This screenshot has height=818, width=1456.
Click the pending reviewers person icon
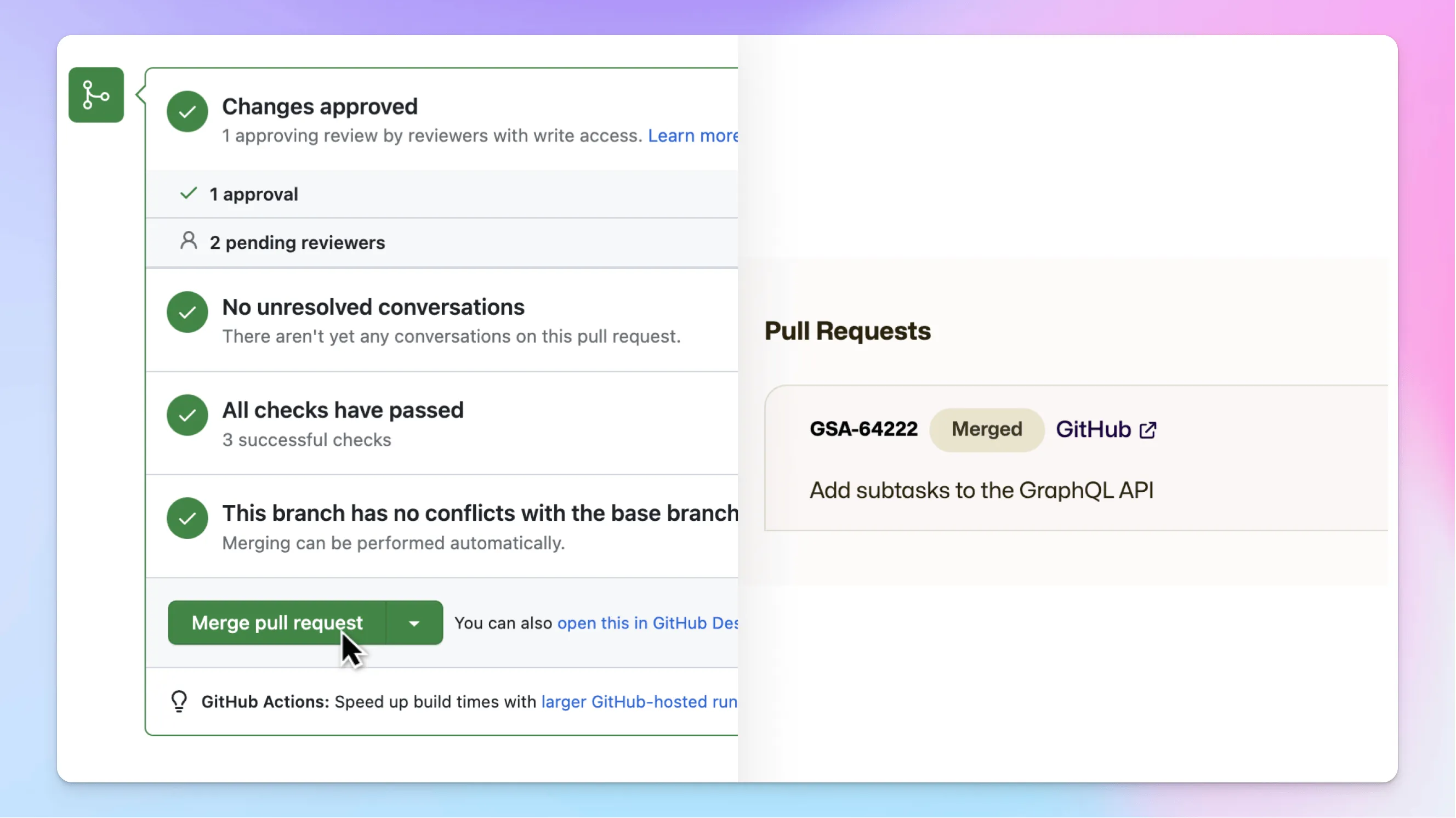(x=189, y=241)
